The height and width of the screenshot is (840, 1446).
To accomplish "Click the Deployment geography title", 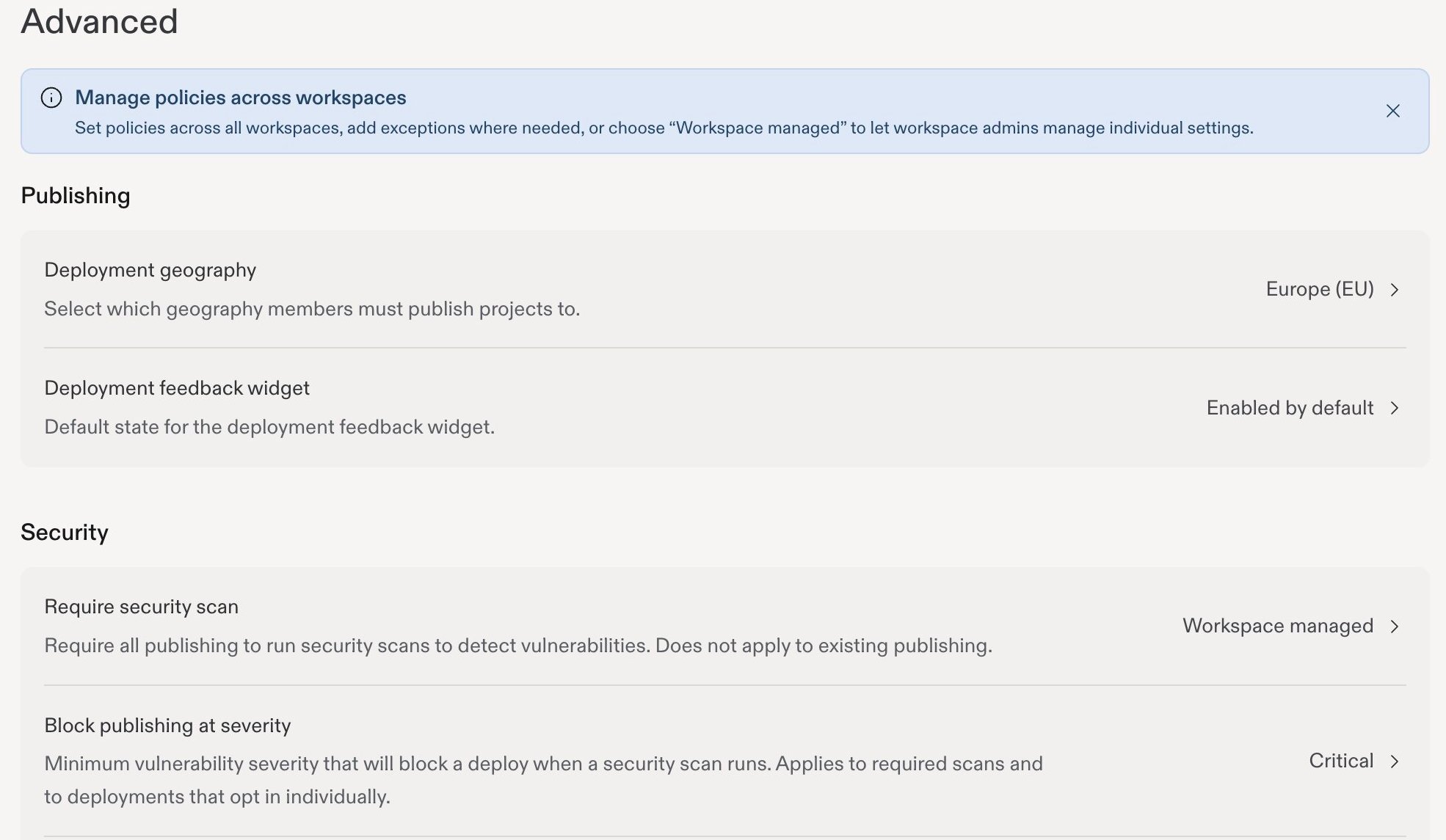I will [x=150, y=271].
